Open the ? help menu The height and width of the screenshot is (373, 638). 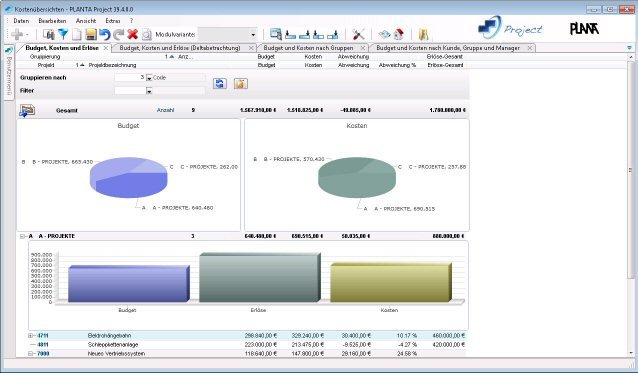click(131, 21)
